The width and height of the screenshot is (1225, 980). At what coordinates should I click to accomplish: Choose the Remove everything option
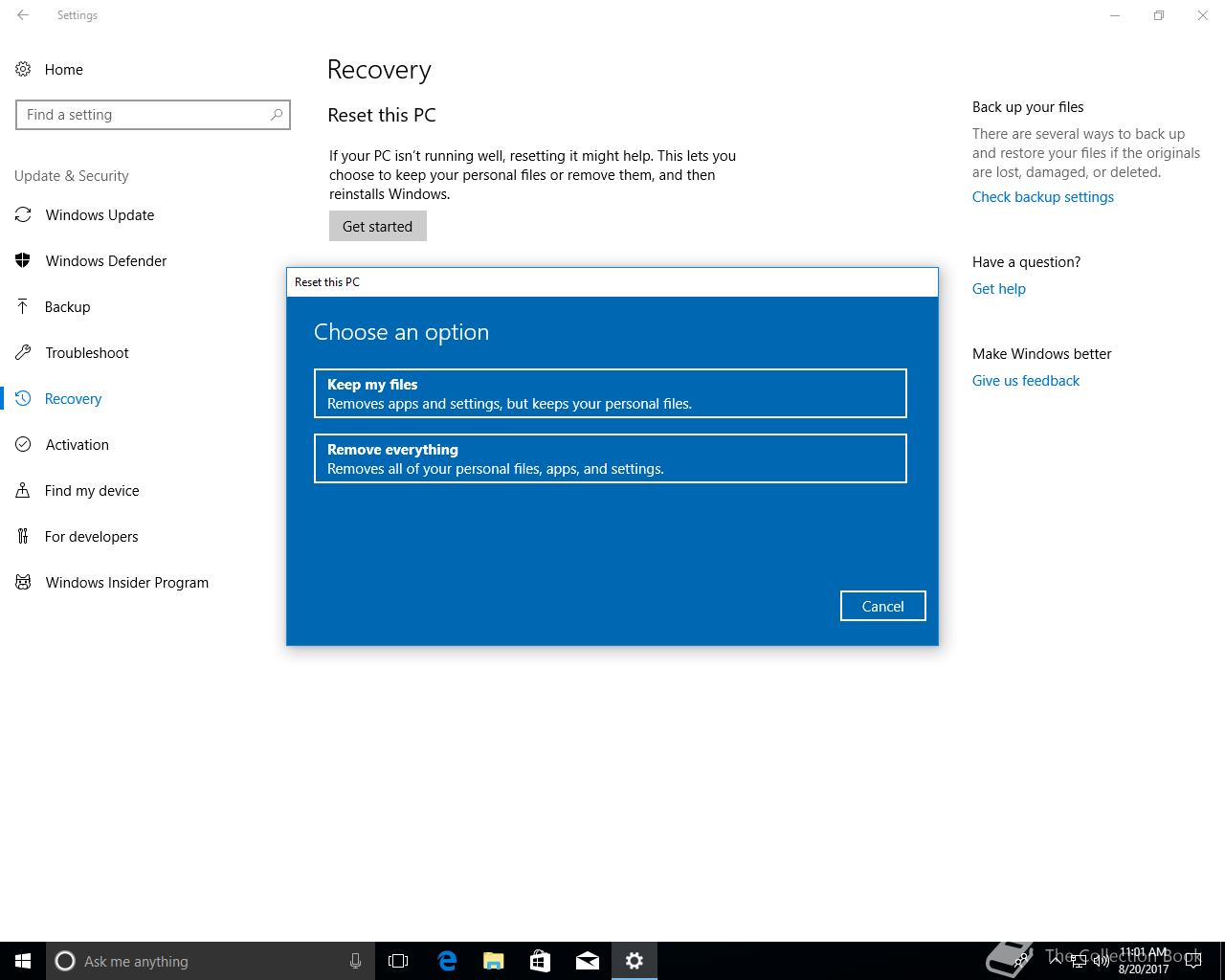click(x=610, y=458)
